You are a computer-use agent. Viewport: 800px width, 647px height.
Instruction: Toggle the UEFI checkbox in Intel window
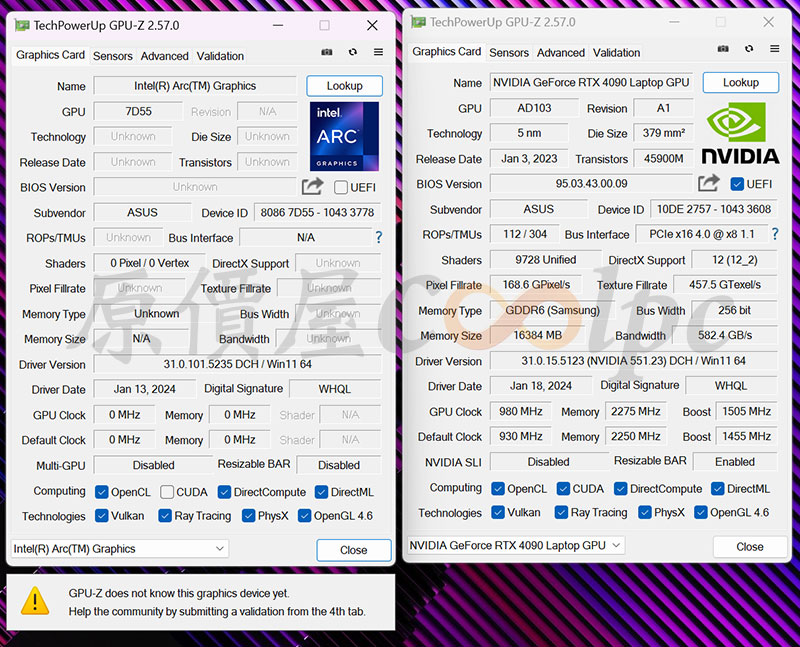(341, 187)
